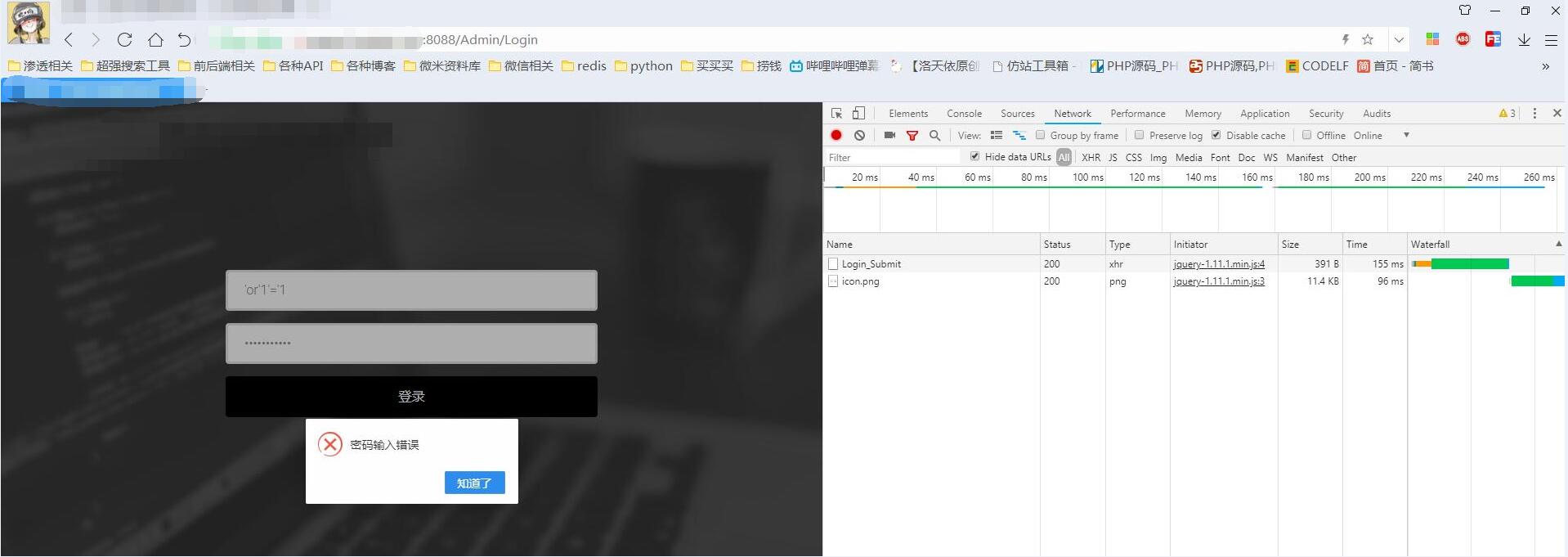Open the browser hamburger menu

coord(1551,39)
